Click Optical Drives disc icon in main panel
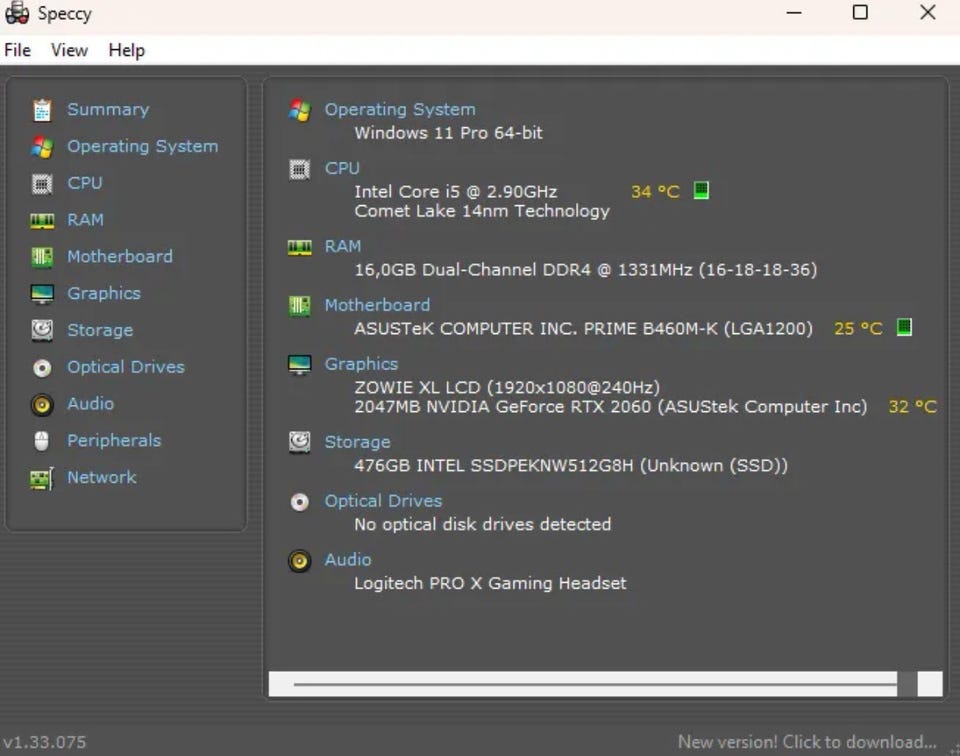 click(299, 502)
